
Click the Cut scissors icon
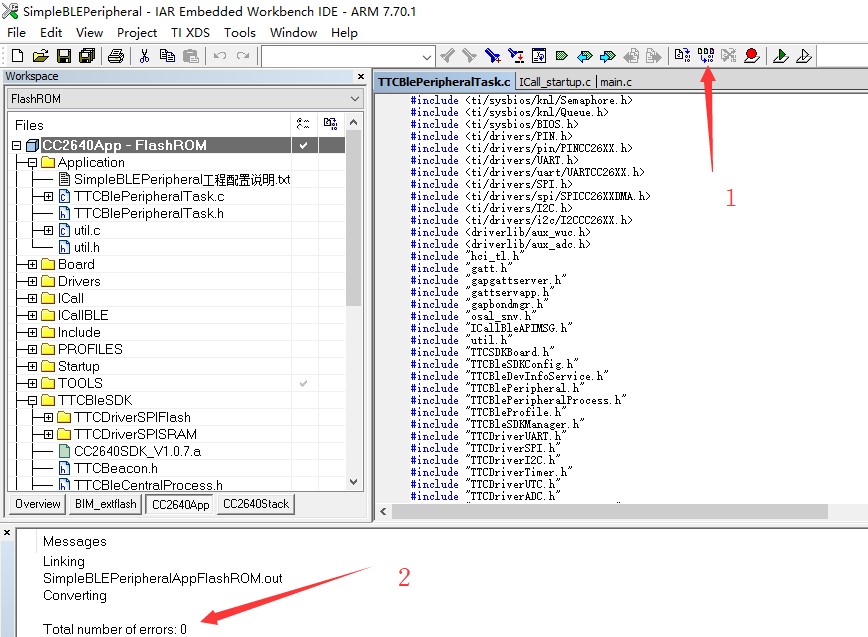(x=144, y=56)
